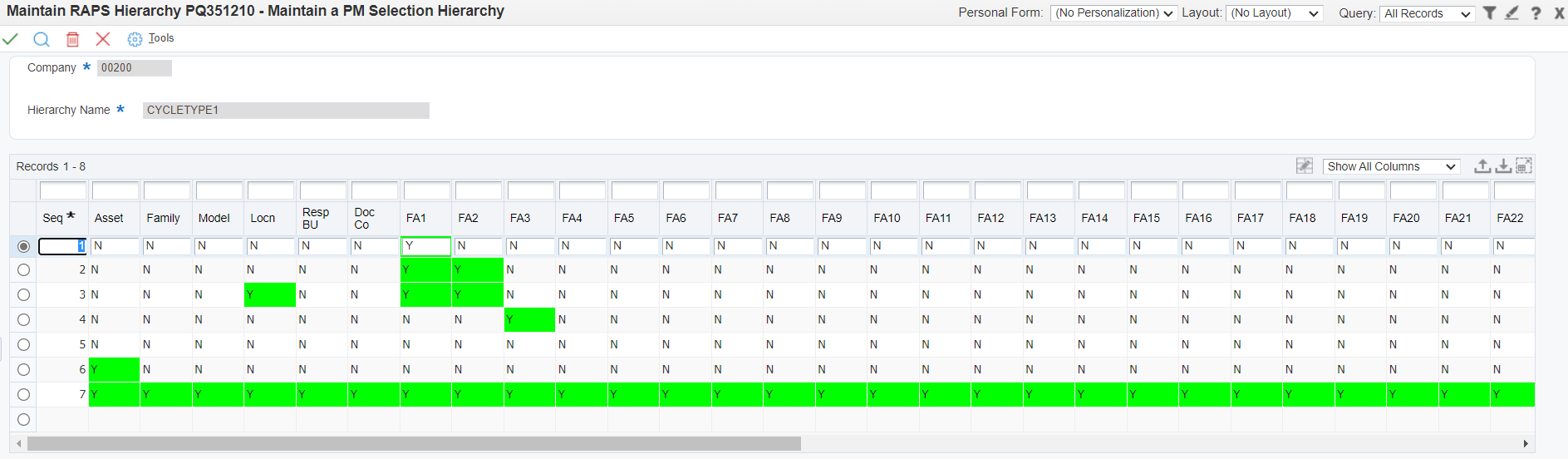The image size is (1568, 459).
Task: Click the red Delete trash icon
Action: click(73, 39)
